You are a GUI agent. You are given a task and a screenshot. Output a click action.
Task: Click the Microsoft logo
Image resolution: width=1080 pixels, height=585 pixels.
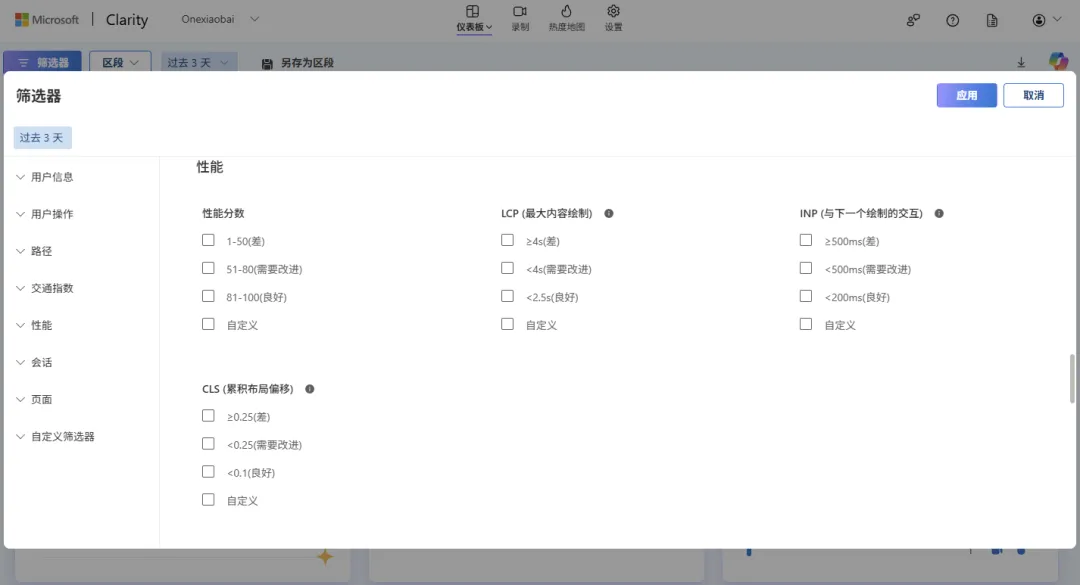tap(47, 19)
